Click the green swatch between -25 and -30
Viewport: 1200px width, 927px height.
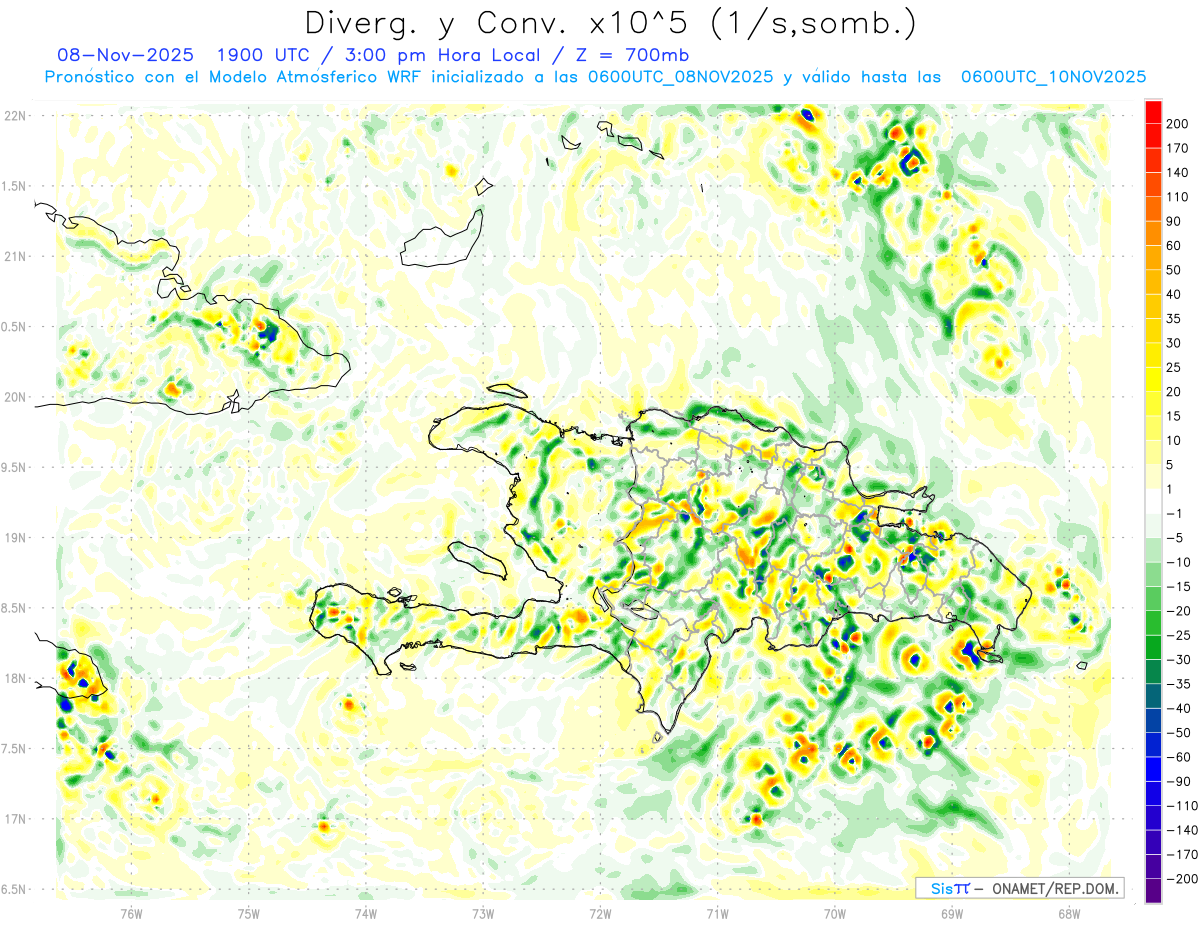(x=1153, y=648)
